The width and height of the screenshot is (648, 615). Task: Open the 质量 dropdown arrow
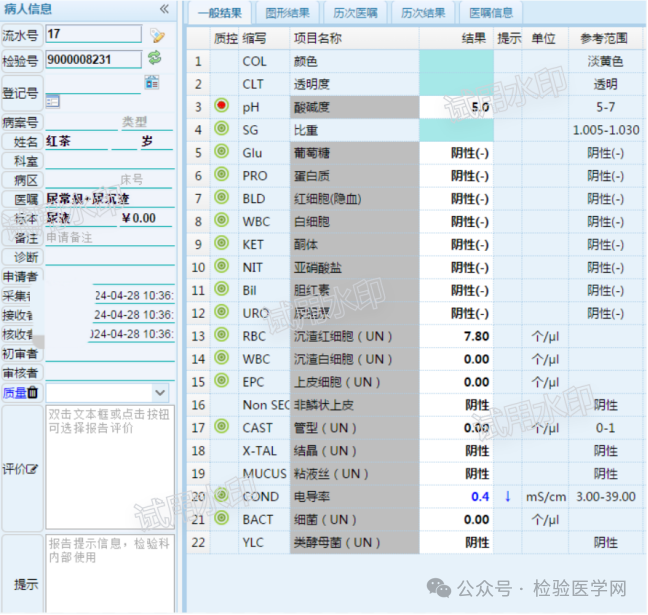coord(160,392)
